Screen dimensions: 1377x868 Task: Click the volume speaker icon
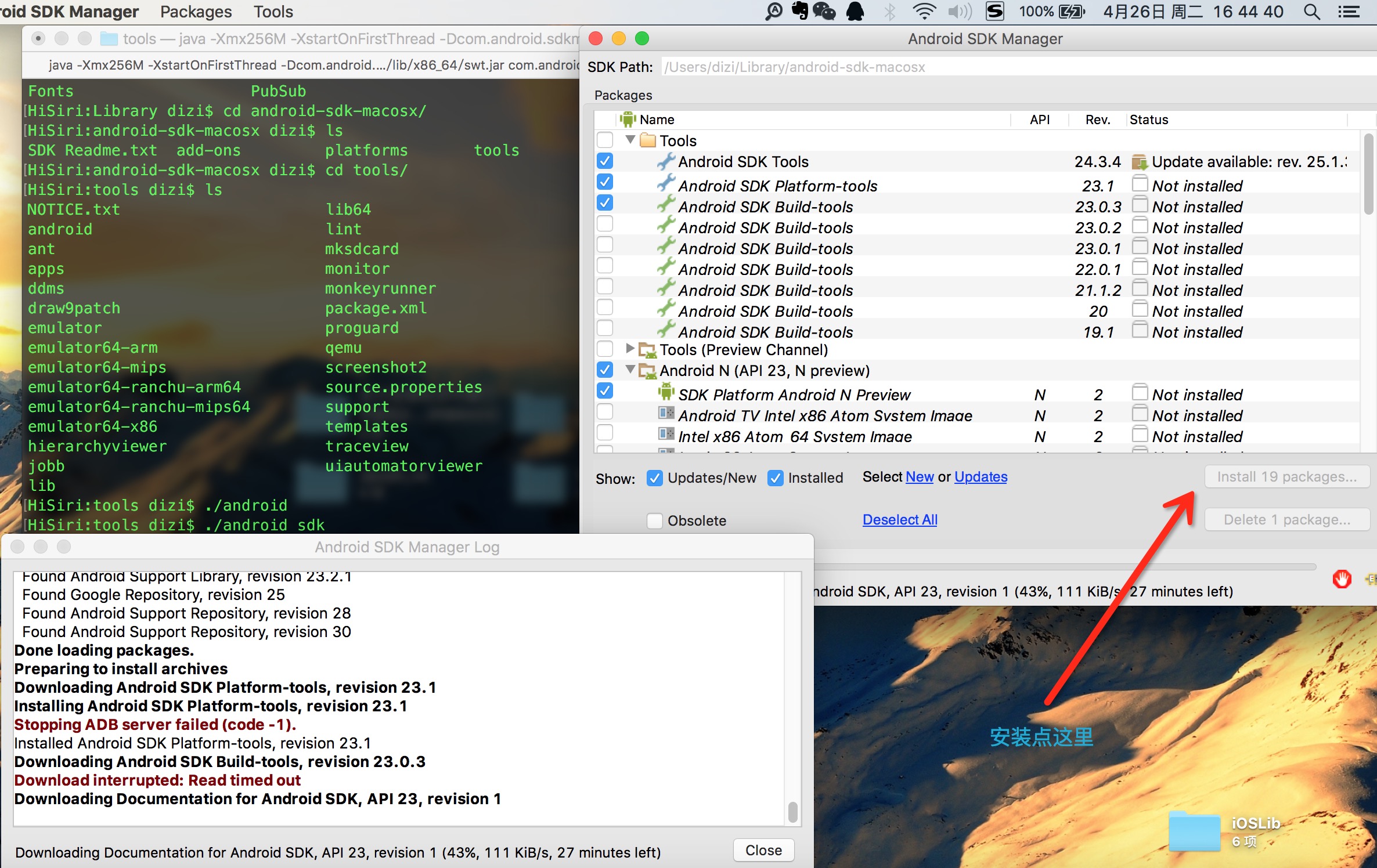(960, 12)
